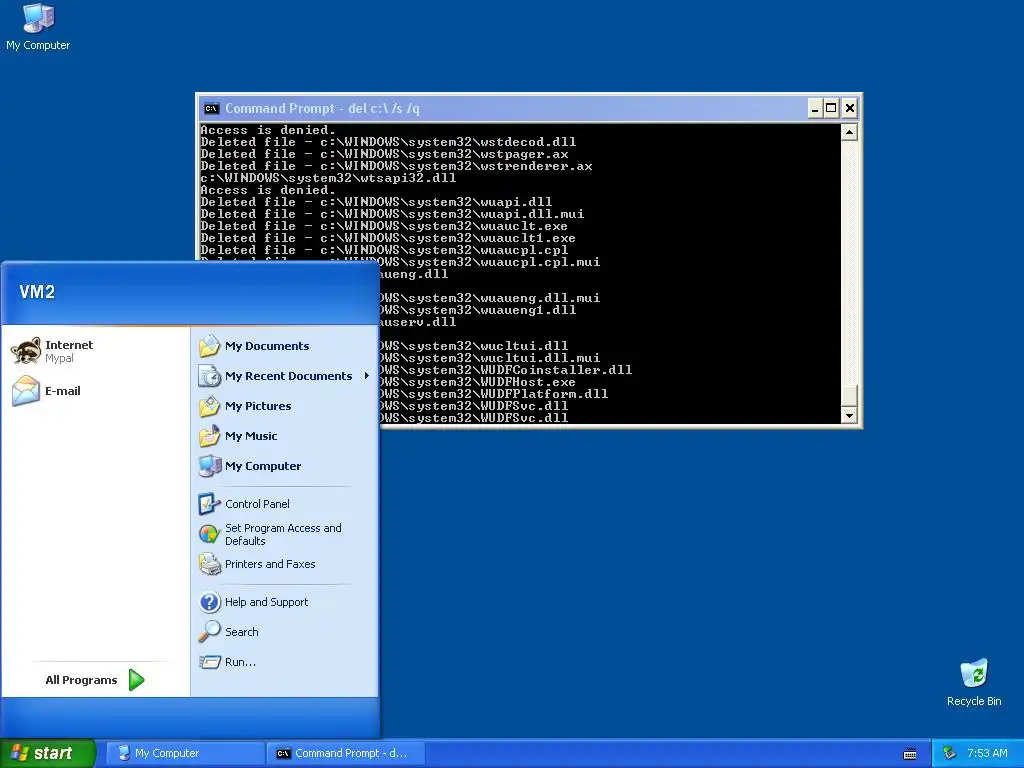Click the wuapi.dll.mui output line
This screenshot has height=768, width=1024.
click(x=392, y=214)
